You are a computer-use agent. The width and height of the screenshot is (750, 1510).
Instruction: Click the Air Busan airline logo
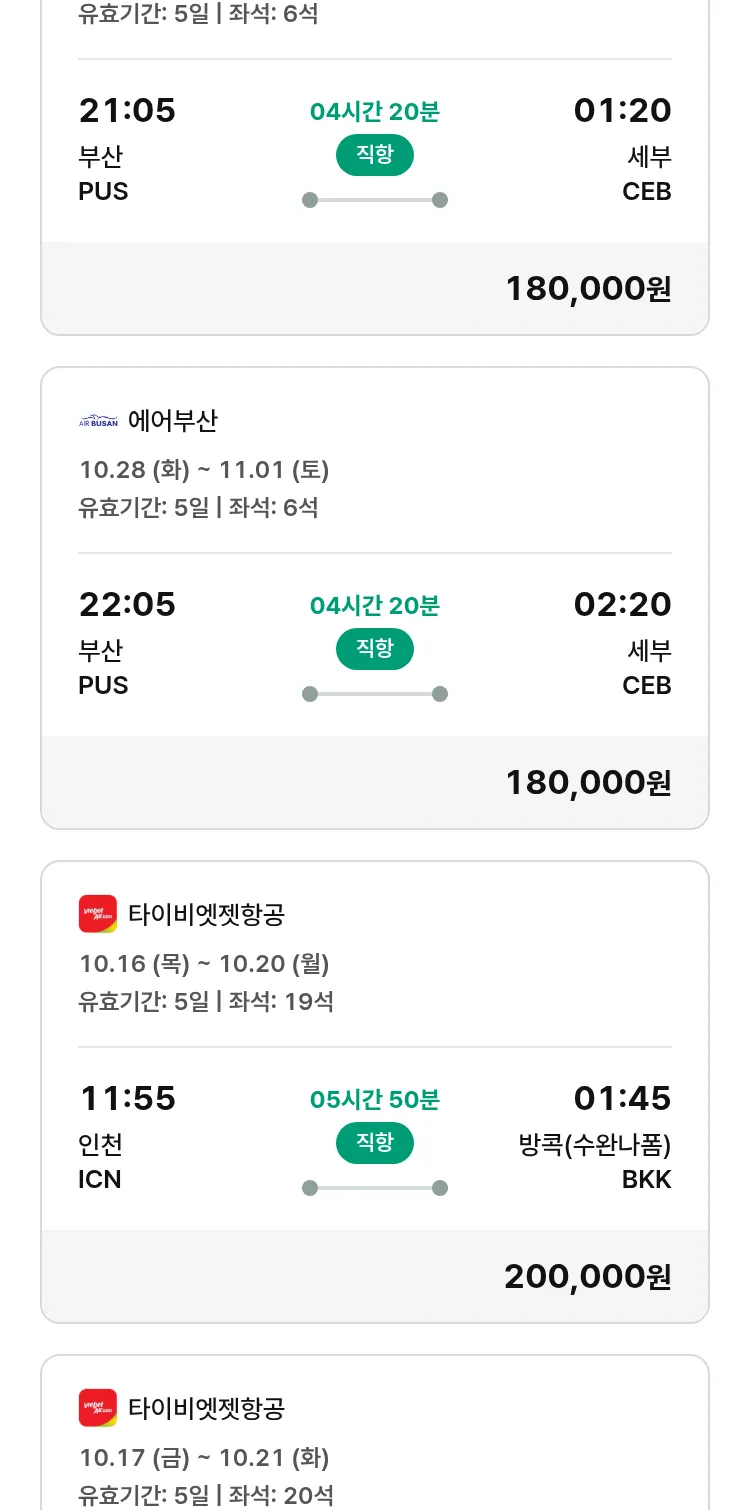pos(98,422)
